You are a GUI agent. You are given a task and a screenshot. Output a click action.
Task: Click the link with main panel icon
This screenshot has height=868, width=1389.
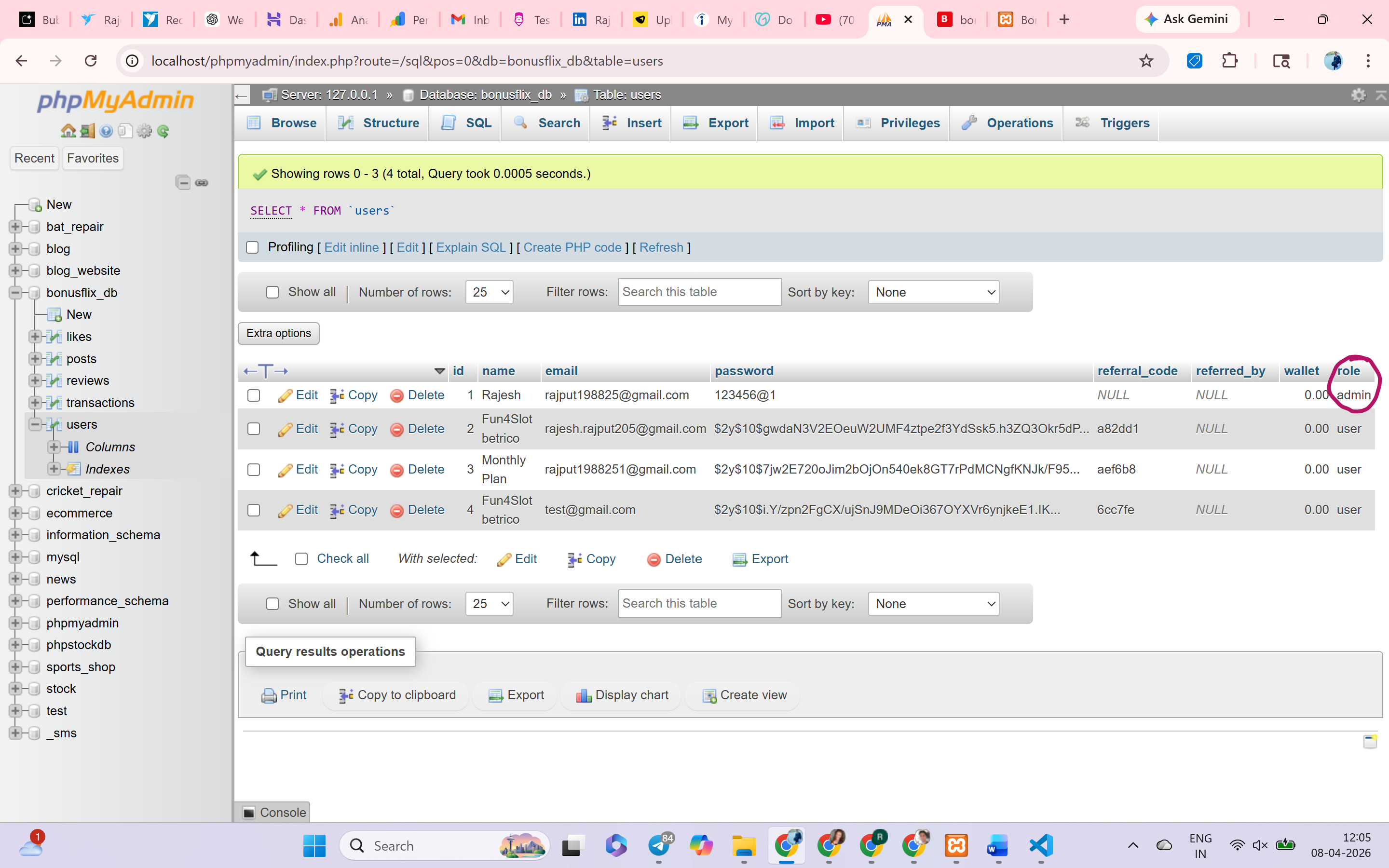(x=202, y=183)
